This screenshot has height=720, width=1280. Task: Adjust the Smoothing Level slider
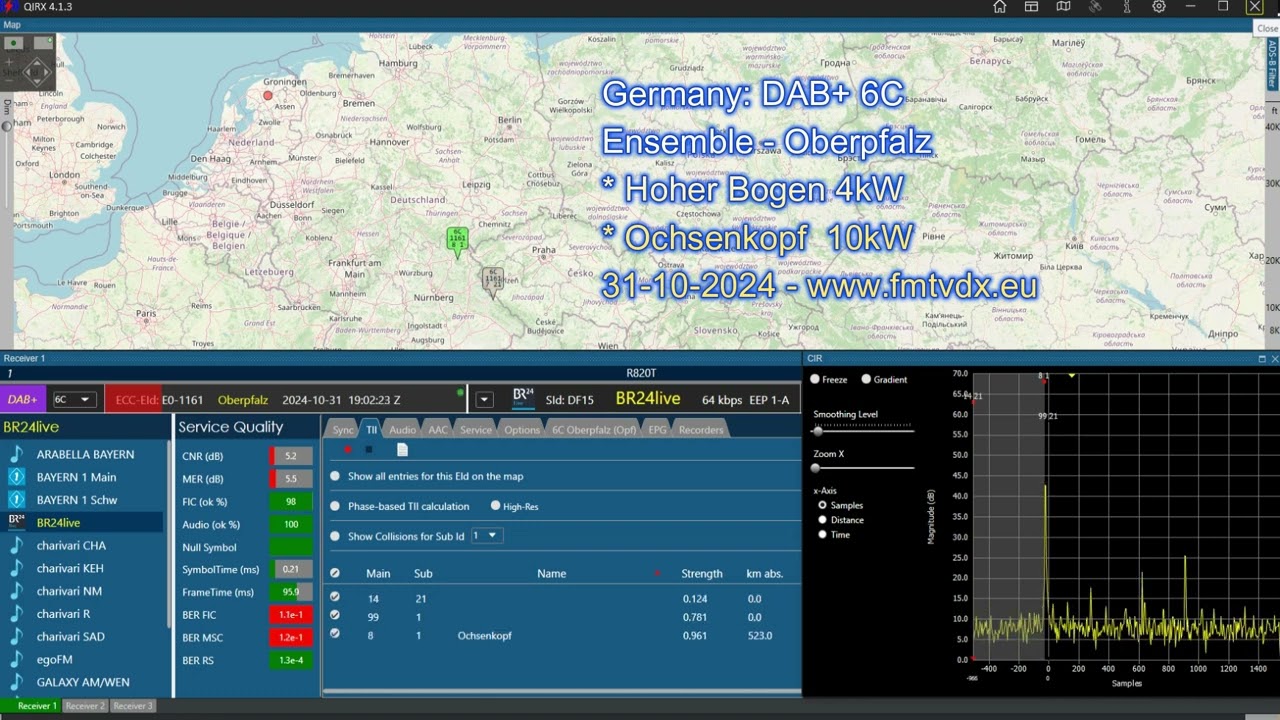pyautogui.click(x=818, y=430)
